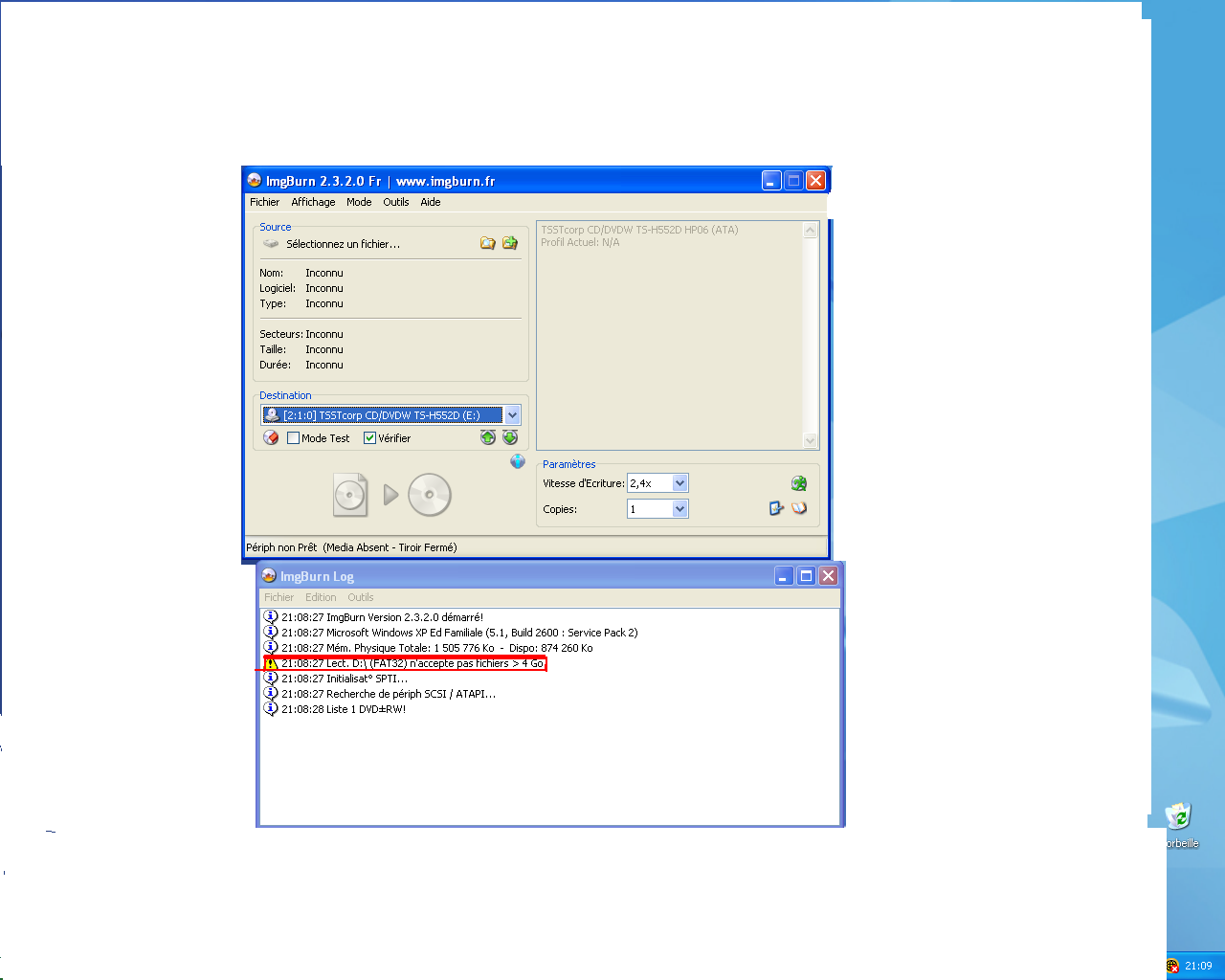Click the grey drive icon beside Sélectionnez un fichier
Image resolution: width=1225 pixels, height=980 pixels.
(x=271, y=244)
